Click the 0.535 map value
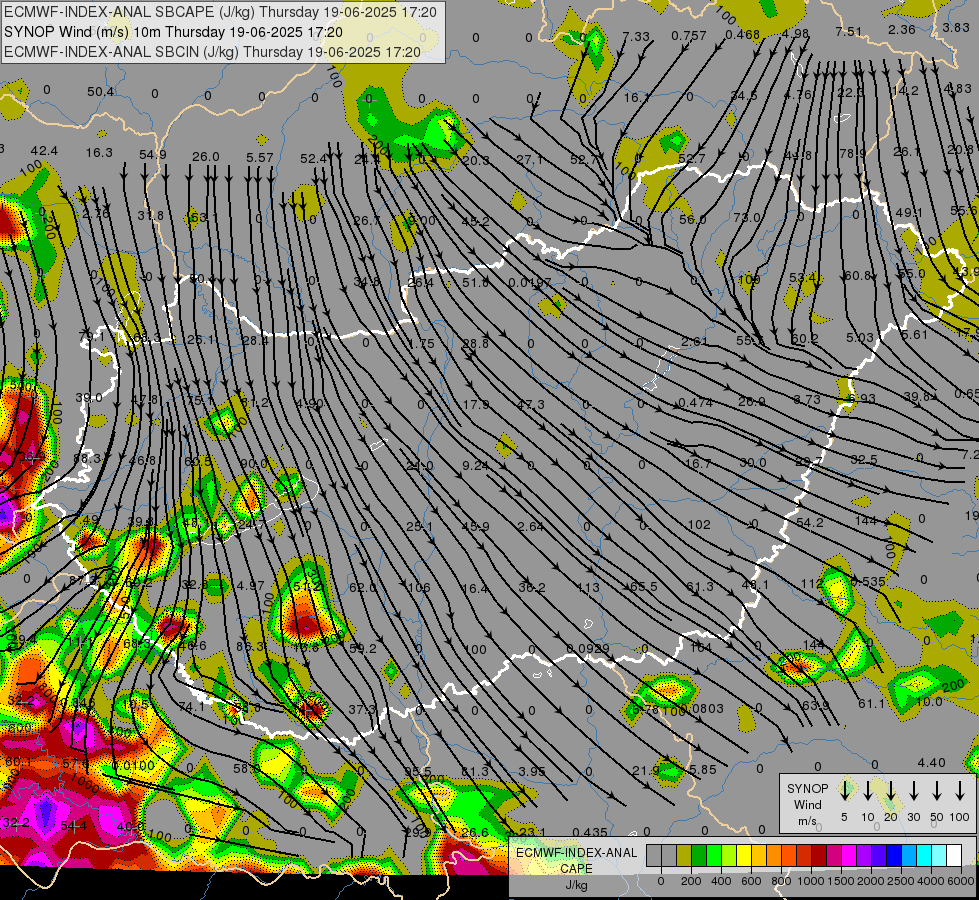This screenshot has height=900, width=979. (x=868, y=582)
